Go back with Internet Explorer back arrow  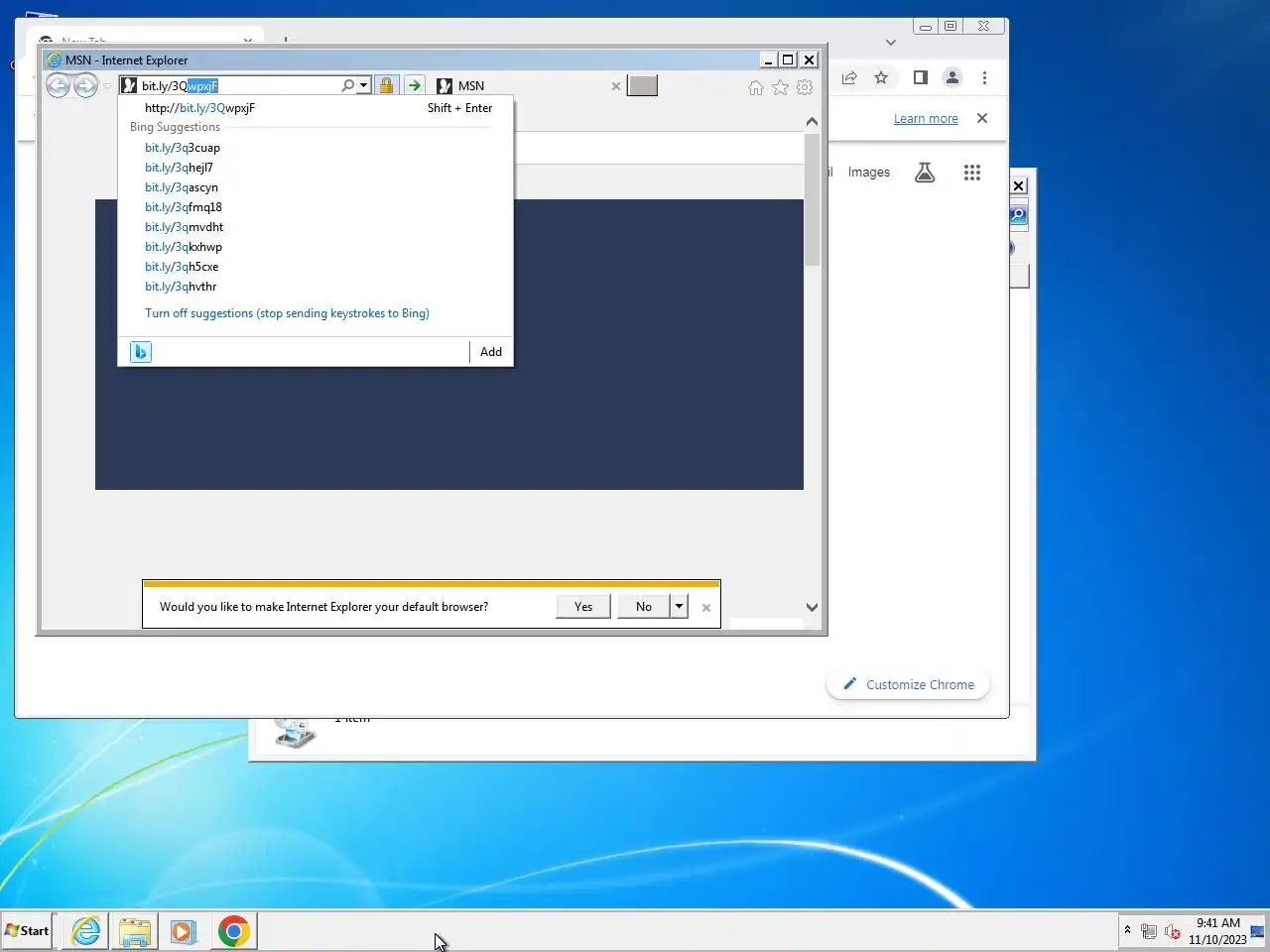[58, 86]
